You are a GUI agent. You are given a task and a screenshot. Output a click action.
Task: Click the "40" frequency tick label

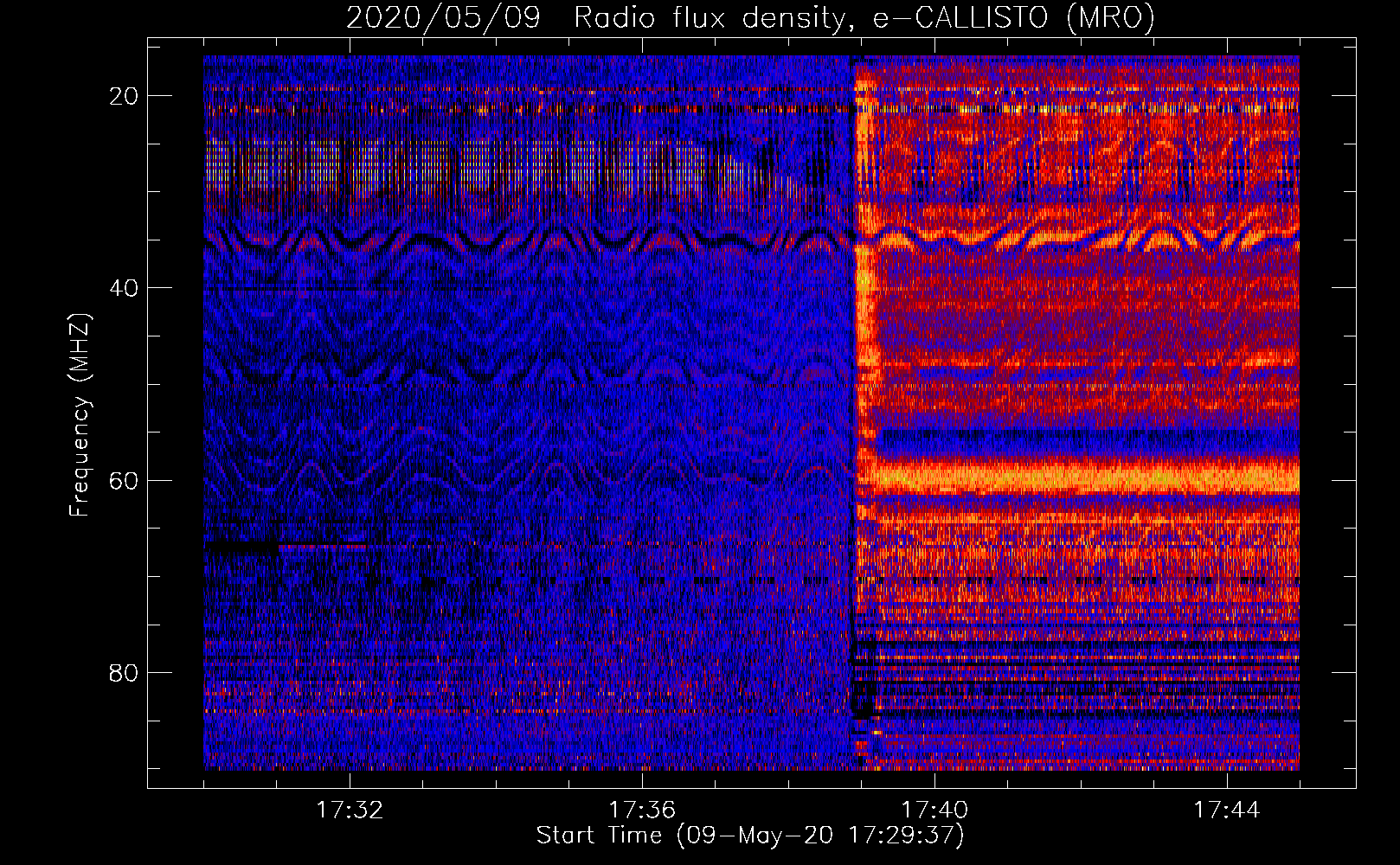[x=124, y=288]
